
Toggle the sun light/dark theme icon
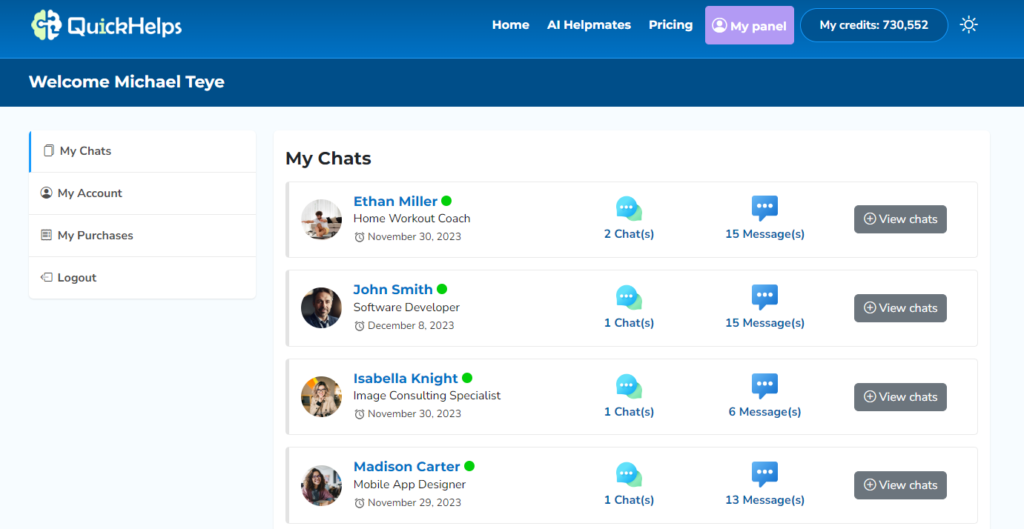968,25
